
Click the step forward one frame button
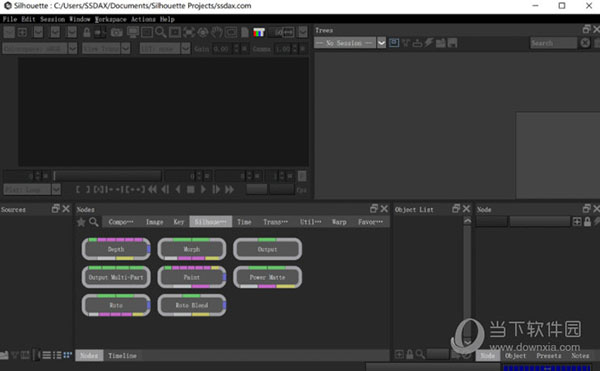[216, 189]
